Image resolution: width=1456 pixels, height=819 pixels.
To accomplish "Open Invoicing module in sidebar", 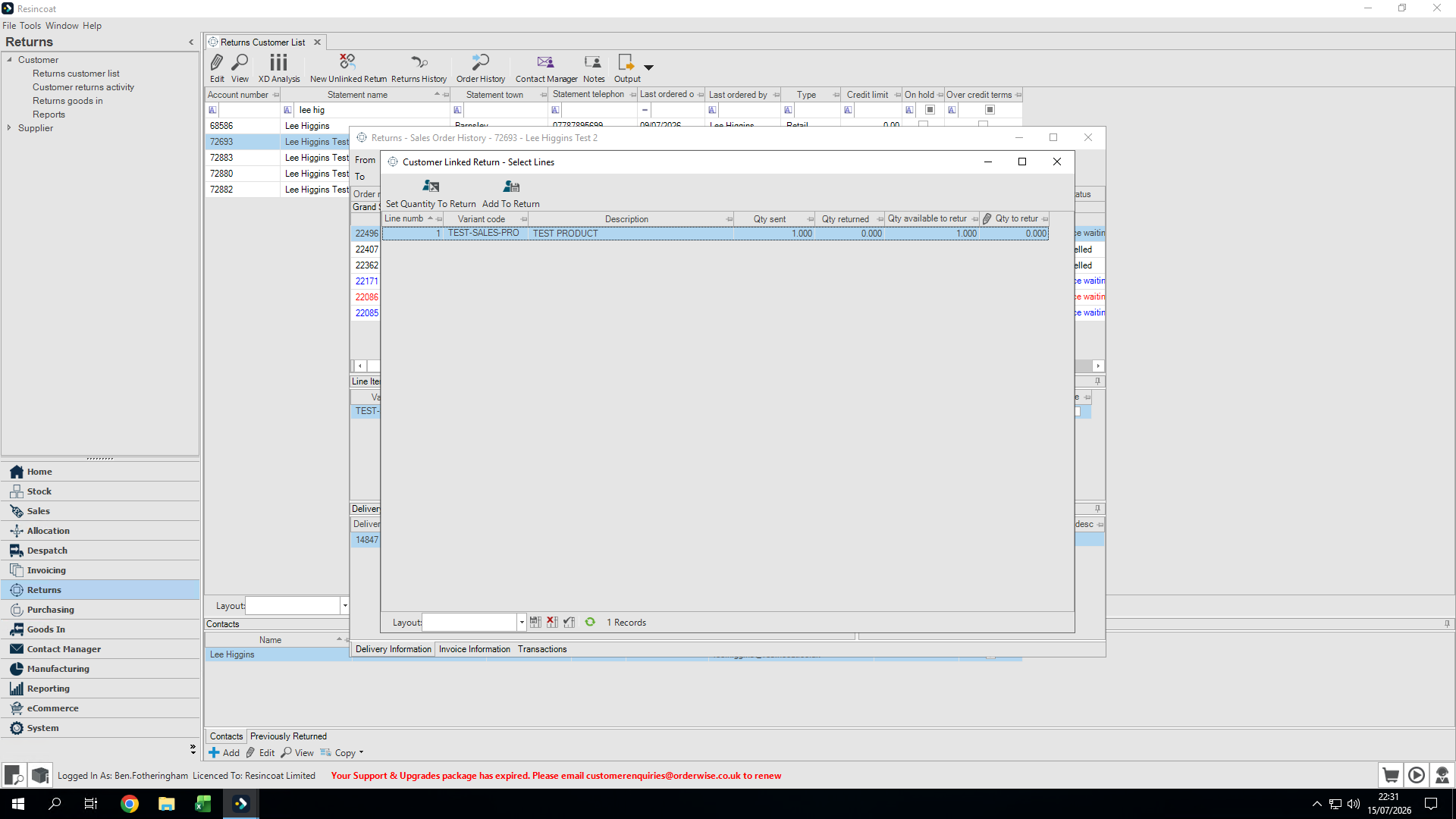I will coord(100,570).
